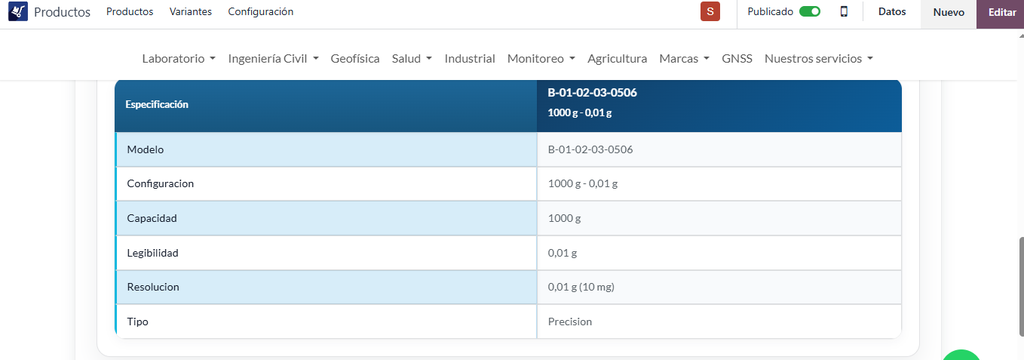1024x360 pixels.
Task: Open the Salud dropdown menu
Action: pyautogui.click(x=411, y=59)
